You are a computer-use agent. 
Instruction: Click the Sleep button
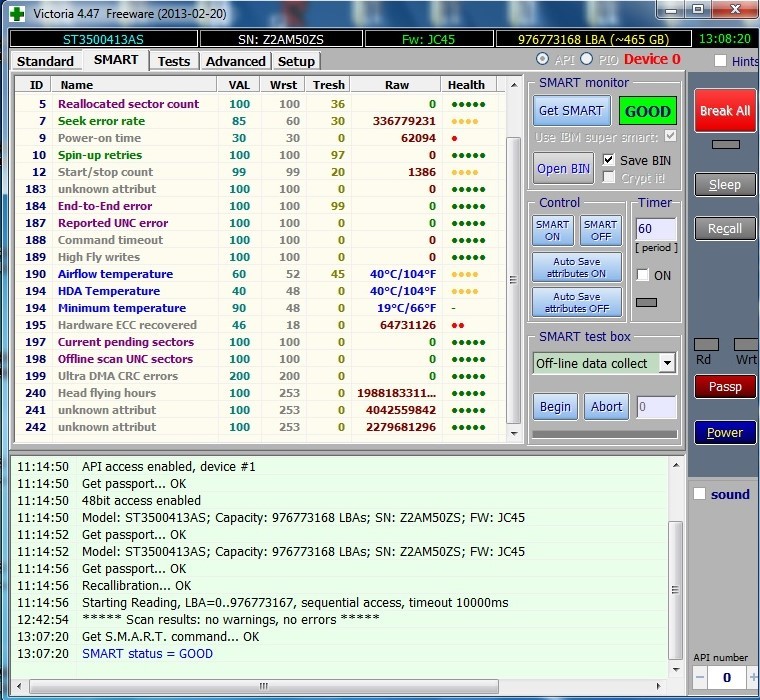(725, 185)
